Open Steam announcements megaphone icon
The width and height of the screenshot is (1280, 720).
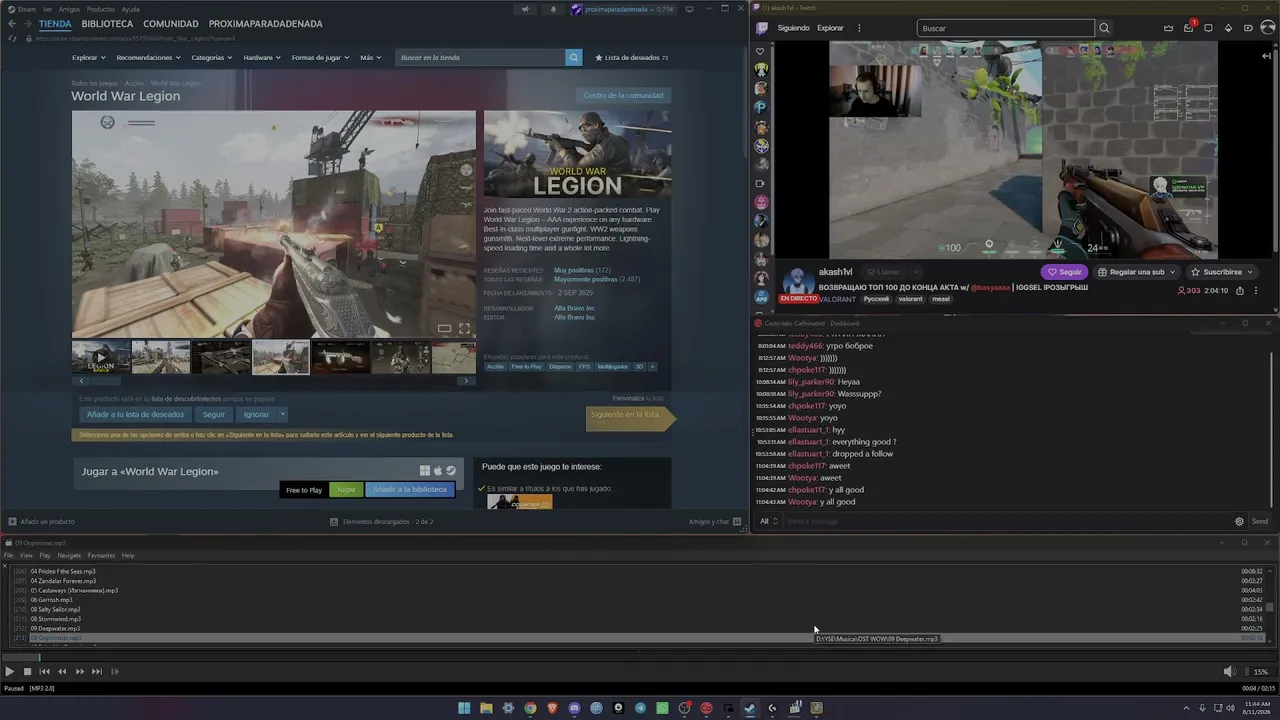[x=525, y=9]
